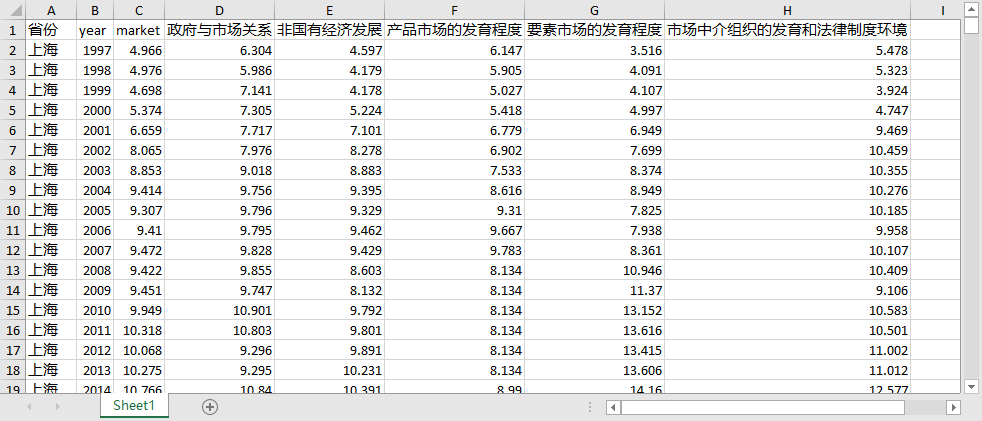Image resolution: width=982 pixels, height=421 pixels.
Task: Select cell containing 9.958
Action: (788, 231)
